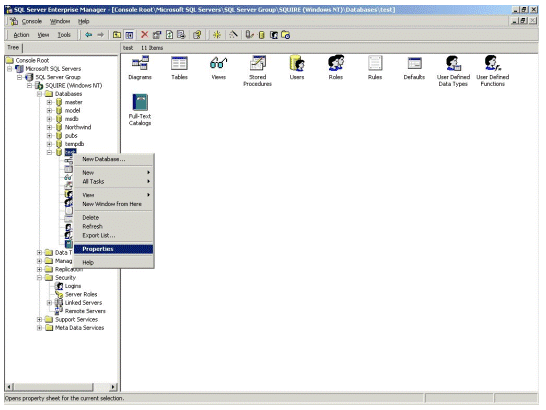This screenshot has width=546, height=410.
Task: Select Logins under Security
Action: click(x=73, y=286)
